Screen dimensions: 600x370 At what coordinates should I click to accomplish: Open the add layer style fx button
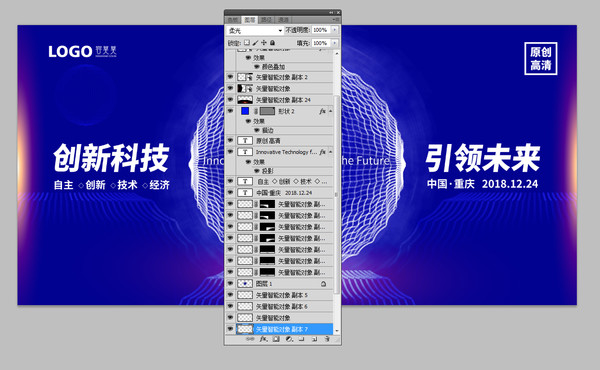(x=263, y=339)
